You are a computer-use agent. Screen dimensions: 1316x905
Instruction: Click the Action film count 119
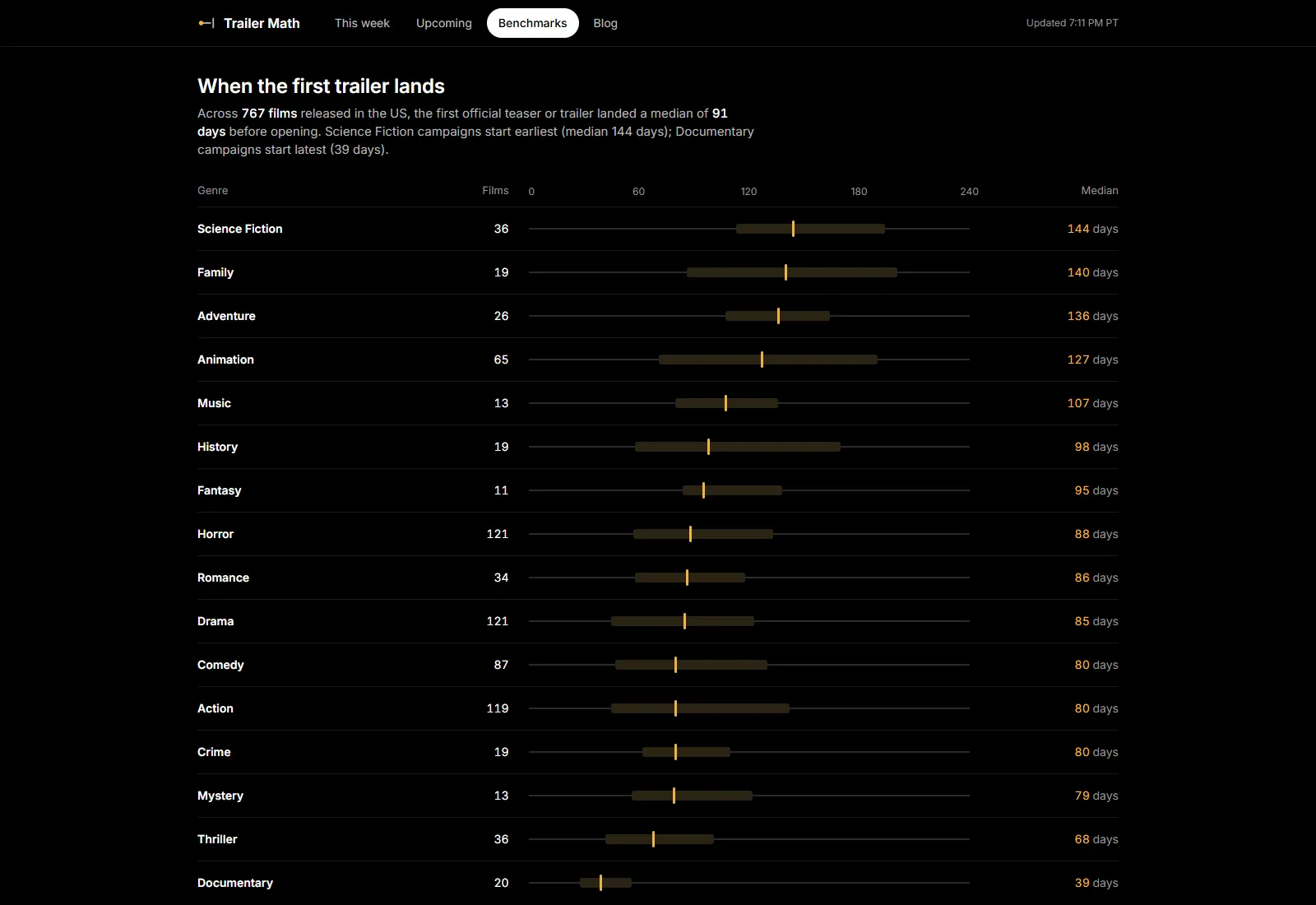497,708
